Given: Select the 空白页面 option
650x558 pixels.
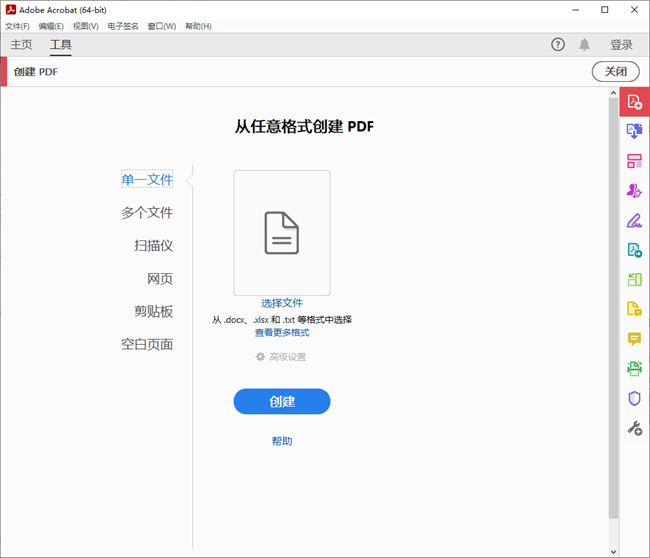Looking at the screenshot, I should [147, 344].
